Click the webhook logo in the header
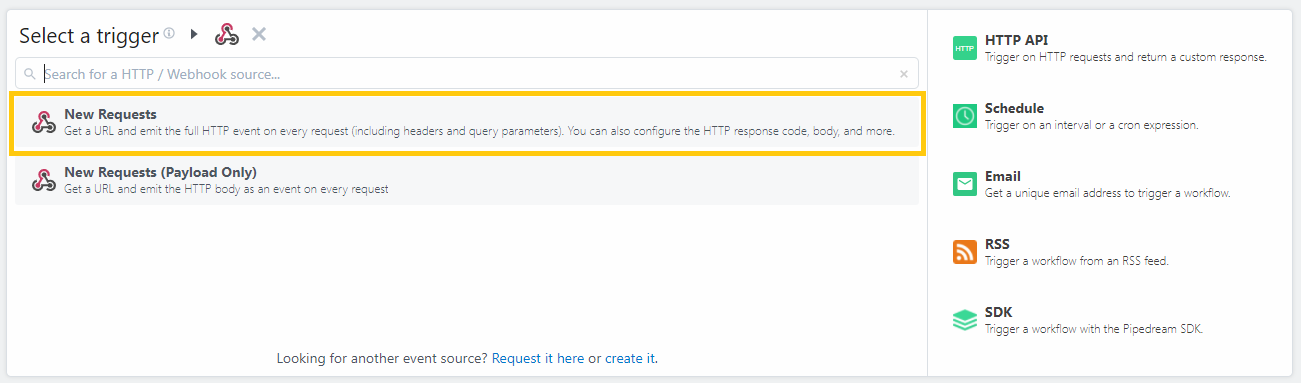The width and height of the screenshot is (1301, 383). (227, 35)
